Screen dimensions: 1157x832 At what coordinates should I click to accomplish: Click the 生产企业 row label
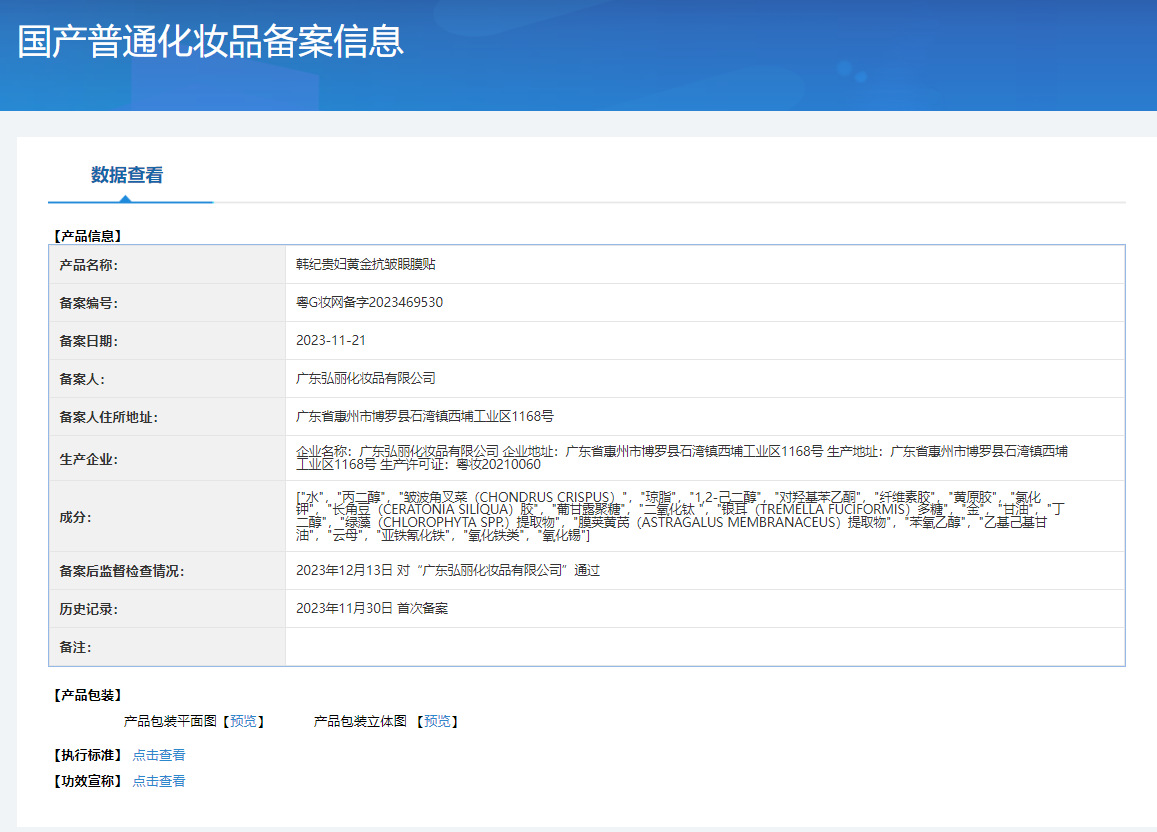coord(89,460)
